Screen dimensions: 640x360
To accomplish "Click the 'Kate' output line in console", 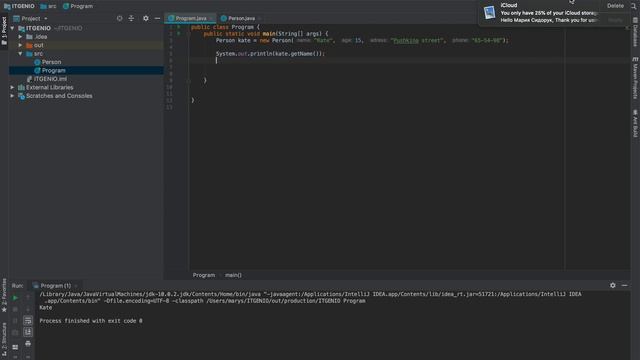I will [x=46, y=307].
